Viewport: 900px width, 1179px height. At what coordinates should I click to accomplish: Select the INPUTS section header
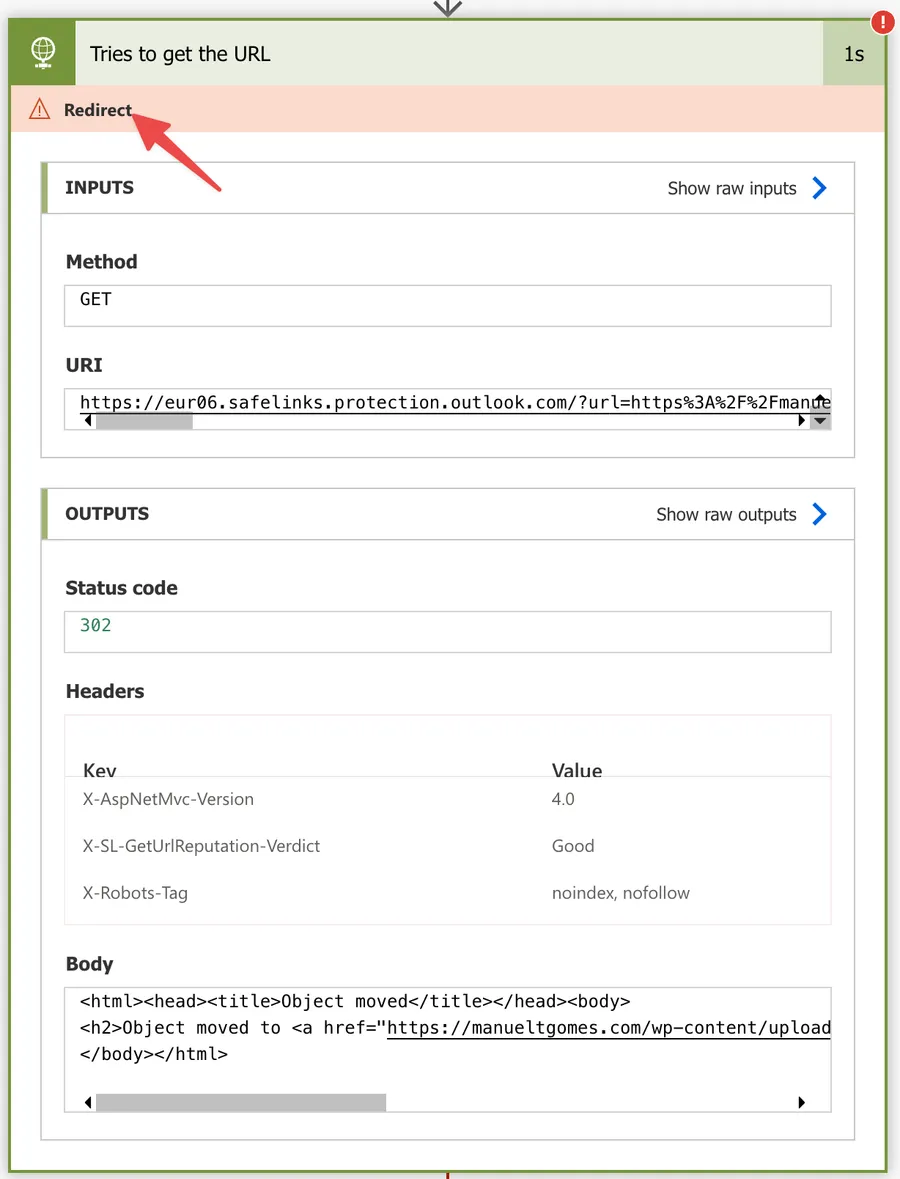click(x=97, y=187)
